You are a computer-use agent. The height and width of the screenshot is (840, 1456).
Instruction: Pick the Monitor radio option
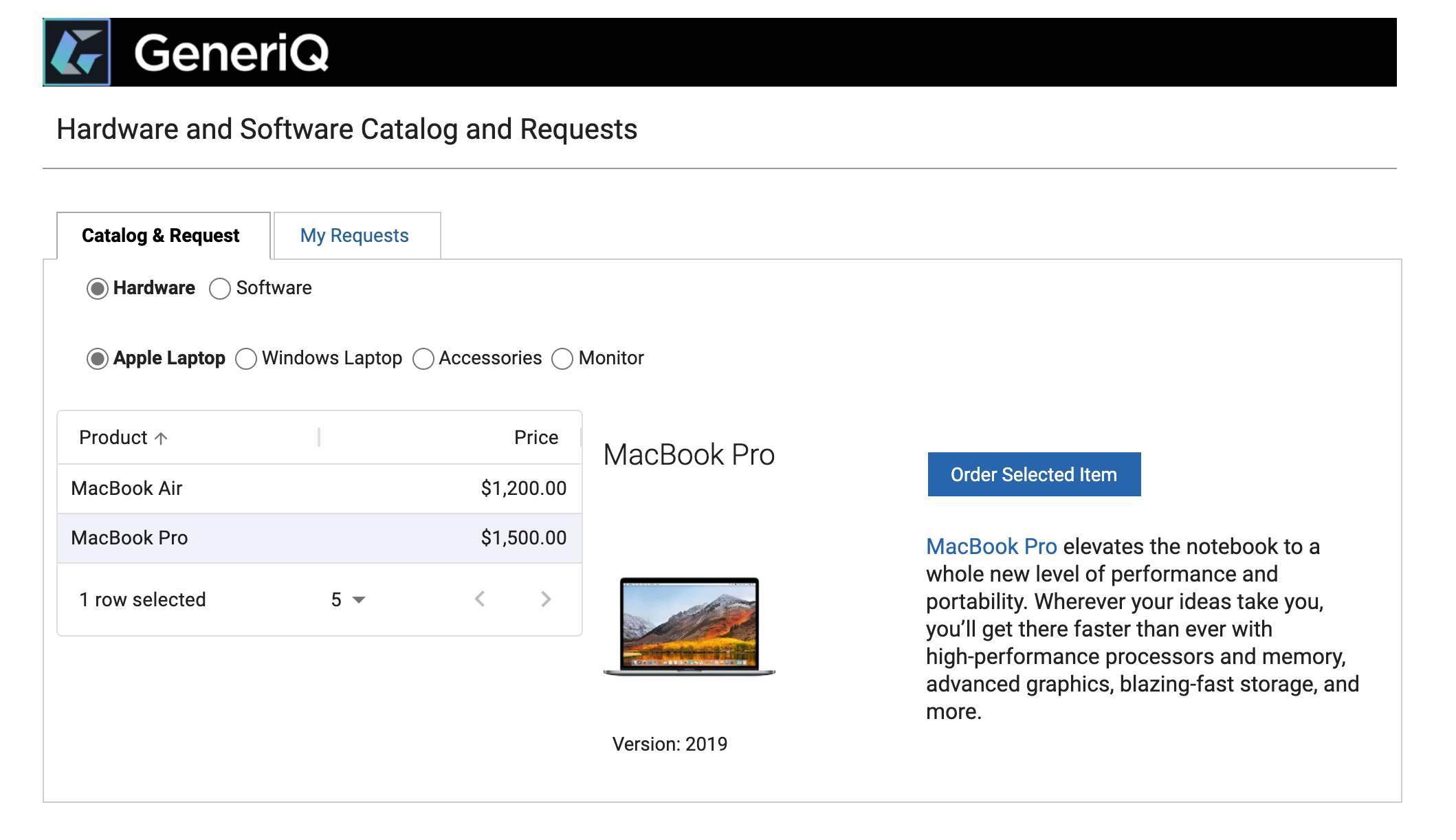(562, 359)
